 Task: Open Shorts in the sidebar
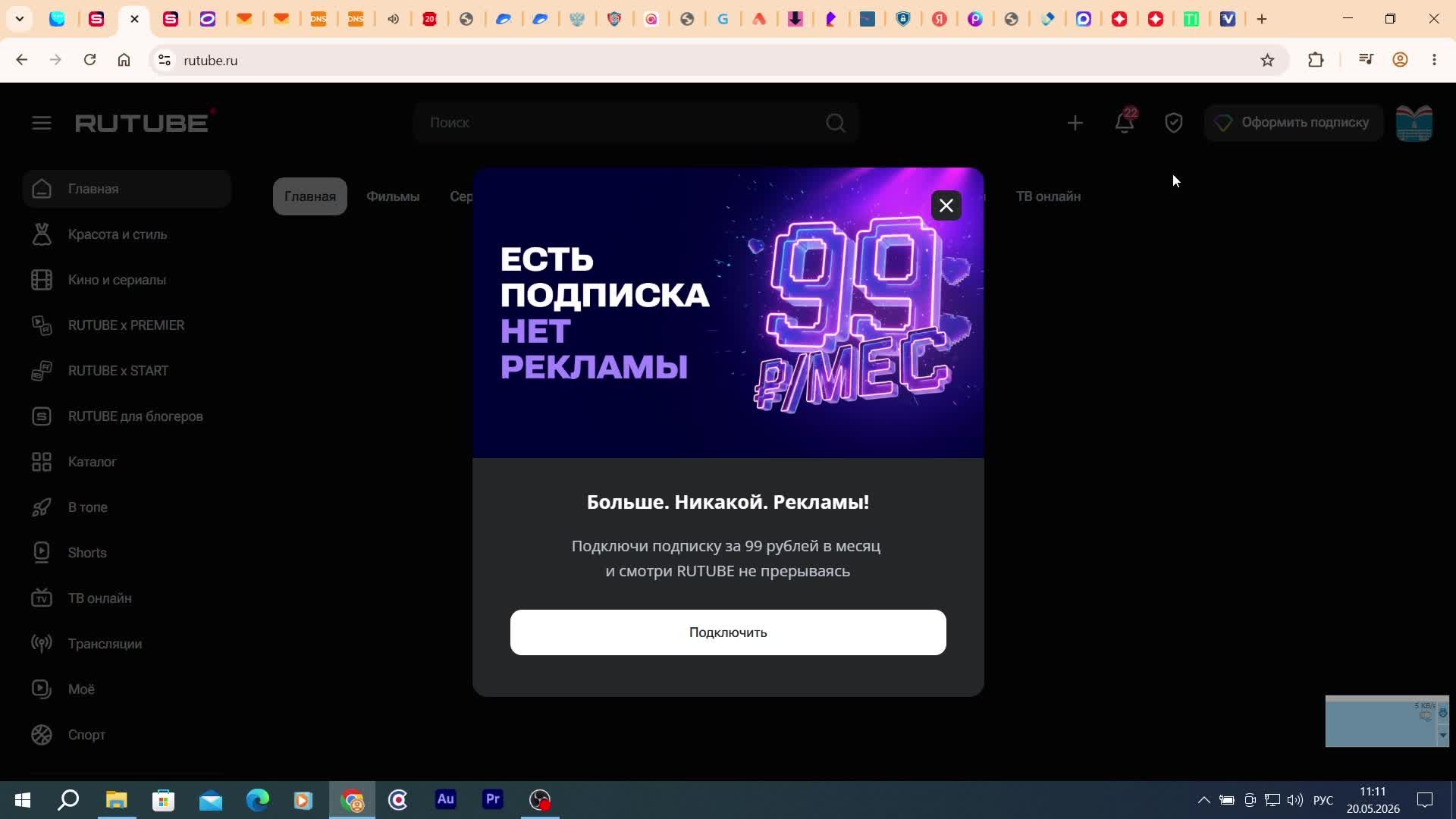coord(127,553)
